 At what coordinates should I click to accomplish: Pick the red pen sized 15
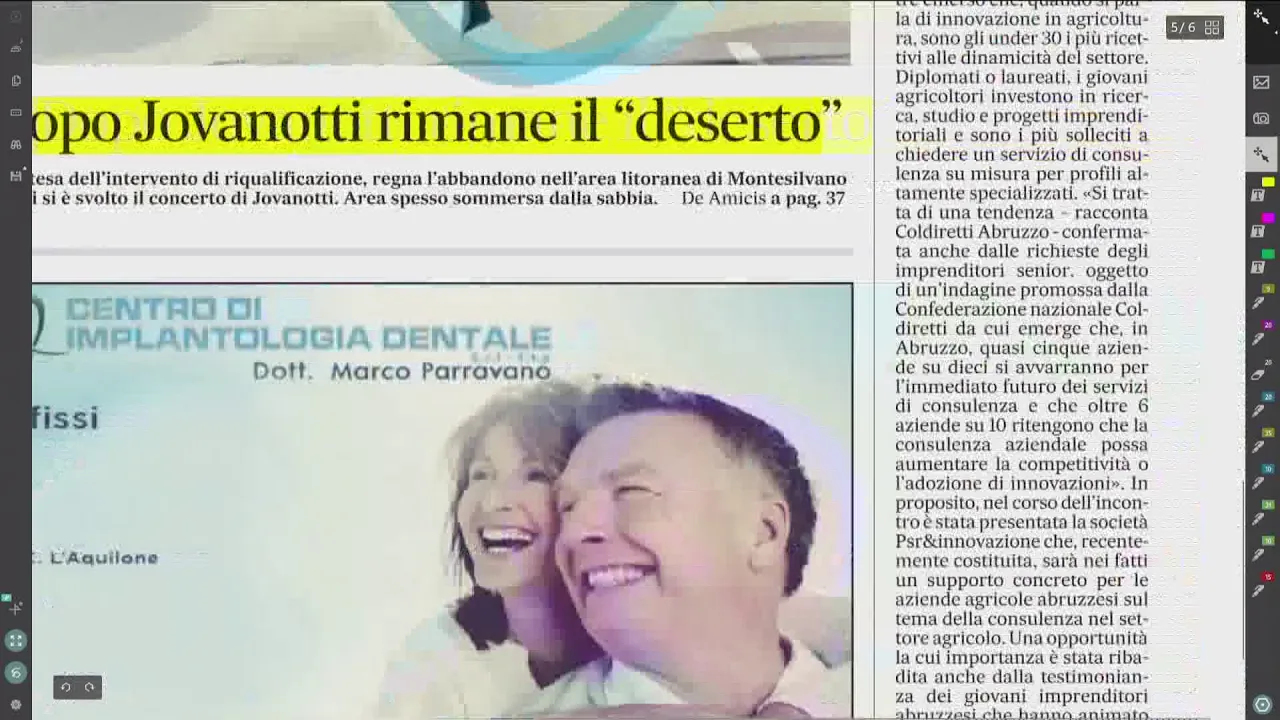(x=1261, y=587)
